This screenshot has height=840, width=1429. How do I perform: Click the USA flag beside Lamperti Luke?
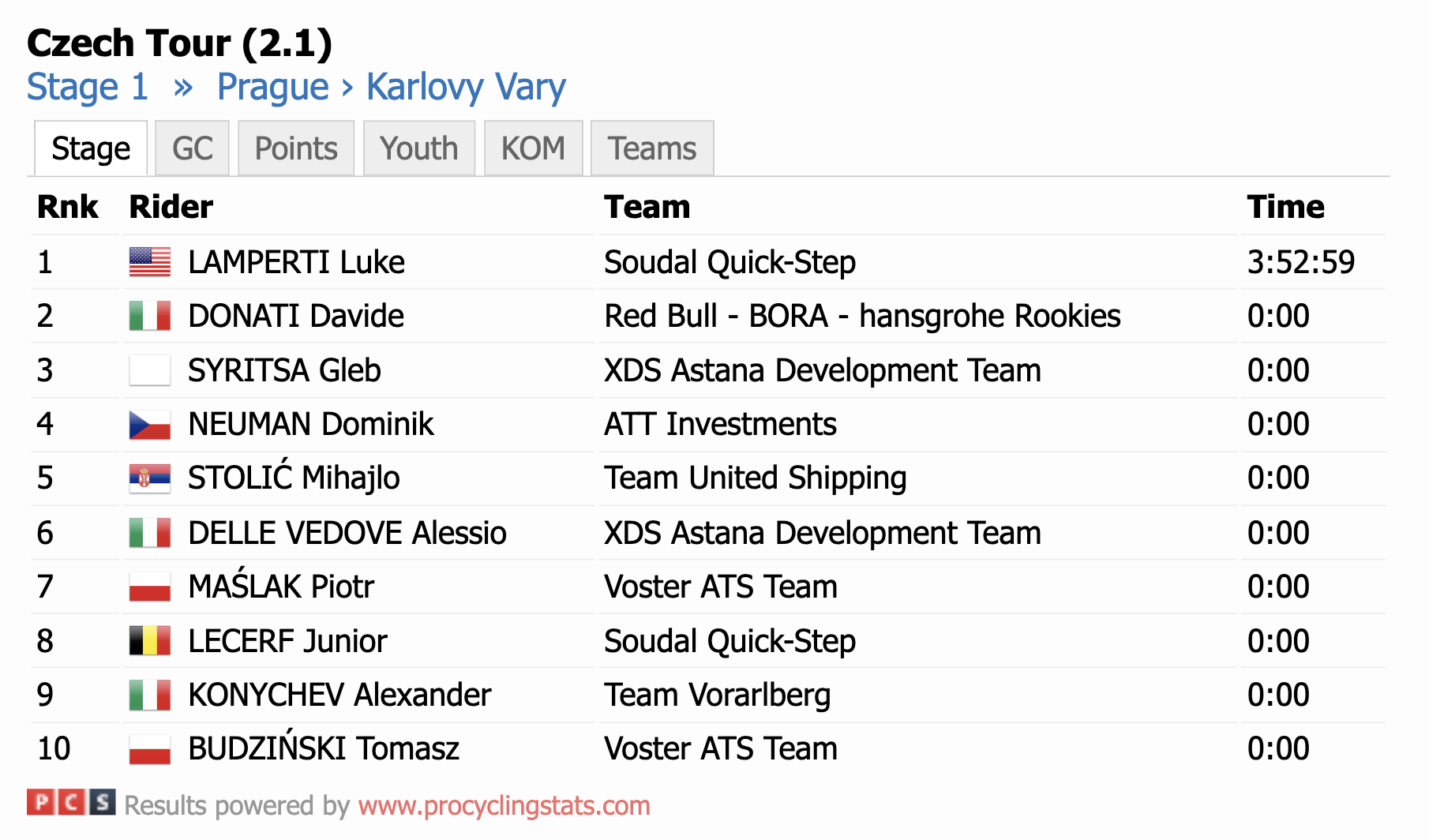(150, 262)
